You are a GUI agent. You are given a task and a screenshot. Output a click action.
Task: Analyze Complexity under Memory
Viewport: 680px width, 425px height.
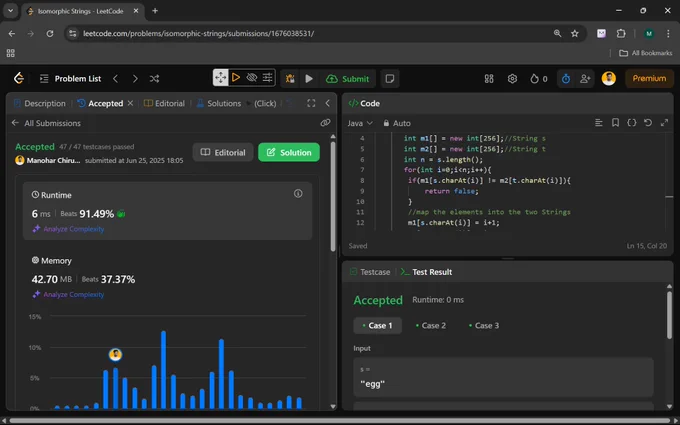pyautogui.click(x=69, y=294)
